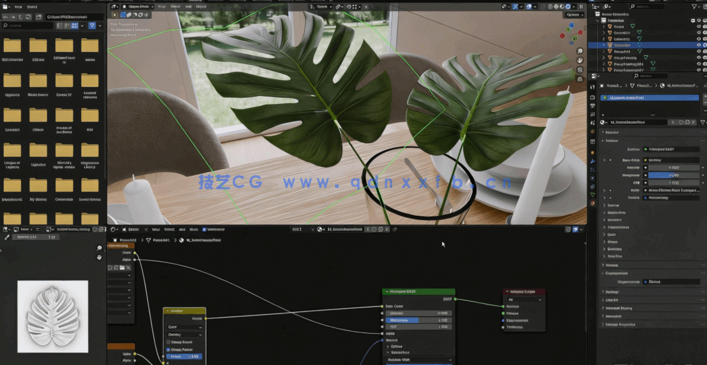Refresh the file browser list
This screenshot has height=365, width=707.
(28, 17)
